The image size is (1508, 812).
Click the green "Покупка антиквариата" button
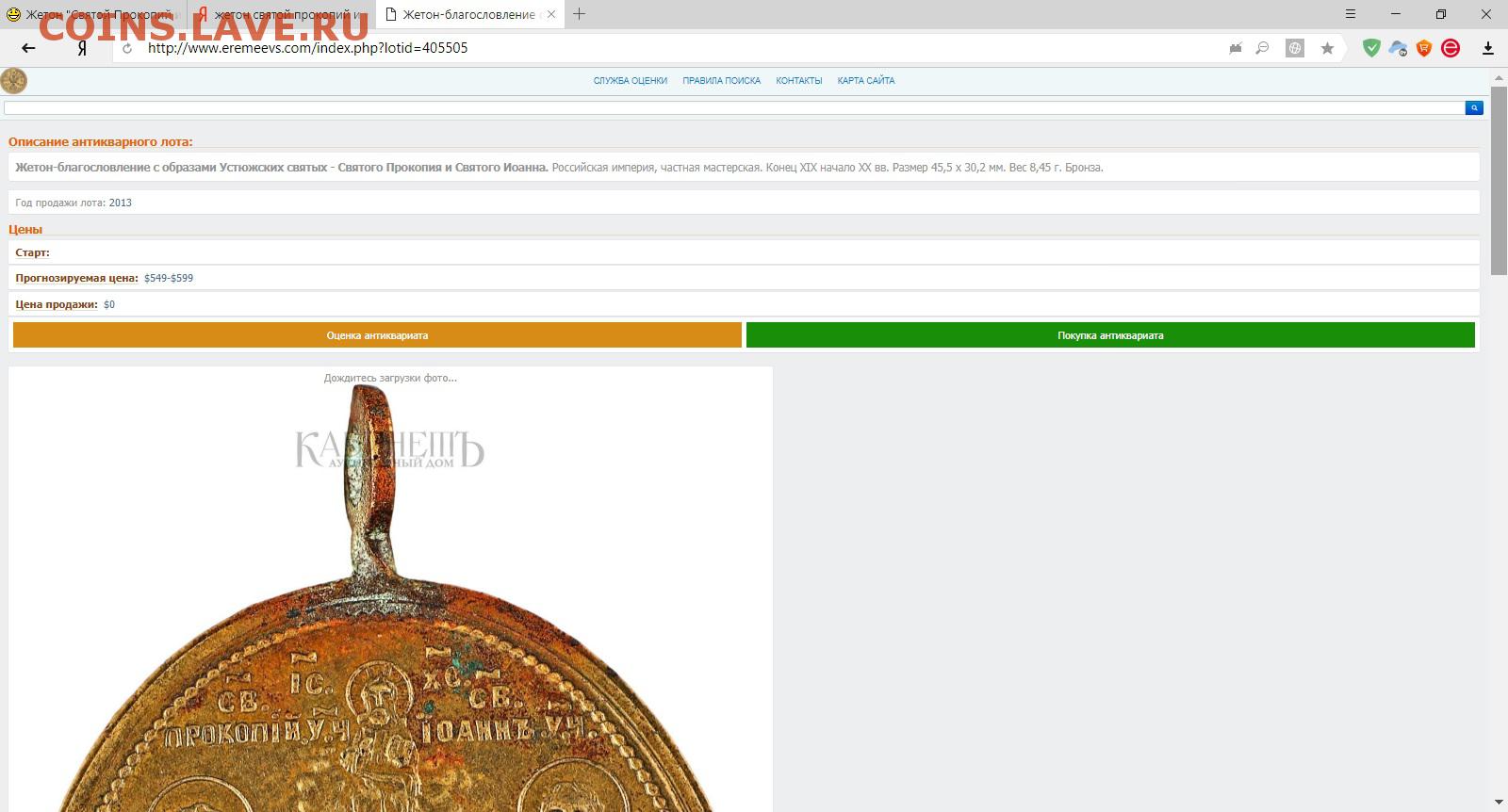point(1110,335)
